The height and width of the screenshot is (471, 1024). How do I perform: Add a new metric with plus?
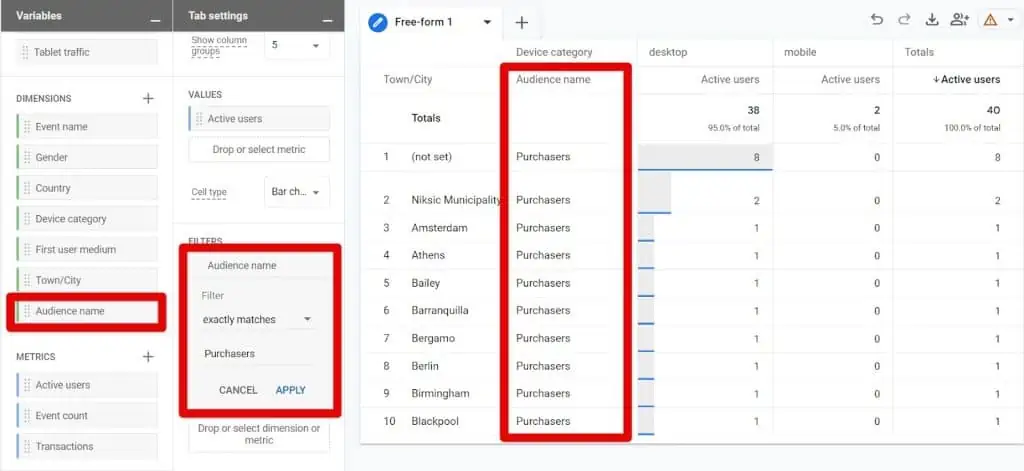click(x=148, y=356)
